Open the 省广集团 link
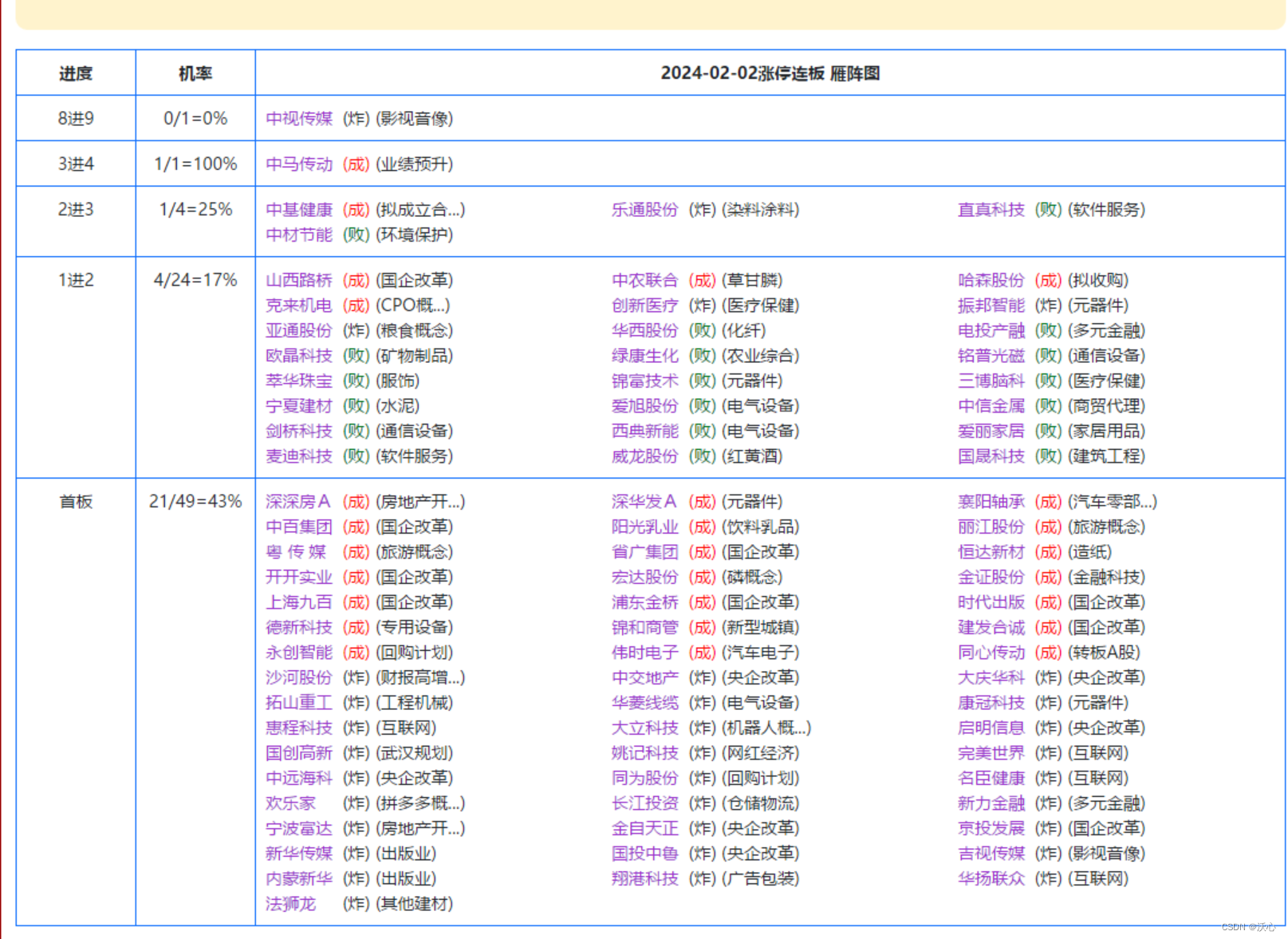The height and width of the screenshot is (939, 1288). [x=645, y=552]
